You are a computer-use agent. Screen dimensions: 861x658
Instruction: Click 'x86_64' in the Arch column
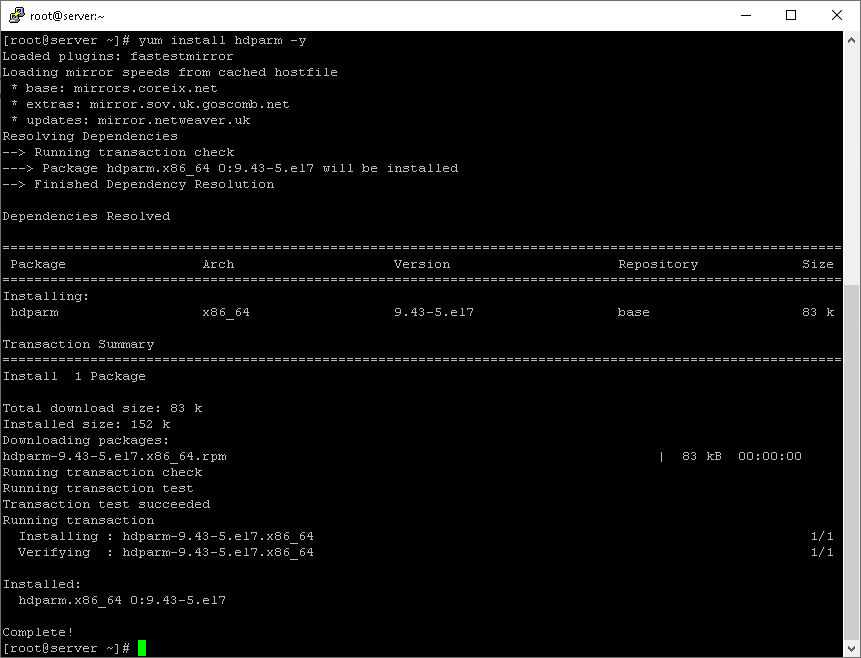click(226, 313)
